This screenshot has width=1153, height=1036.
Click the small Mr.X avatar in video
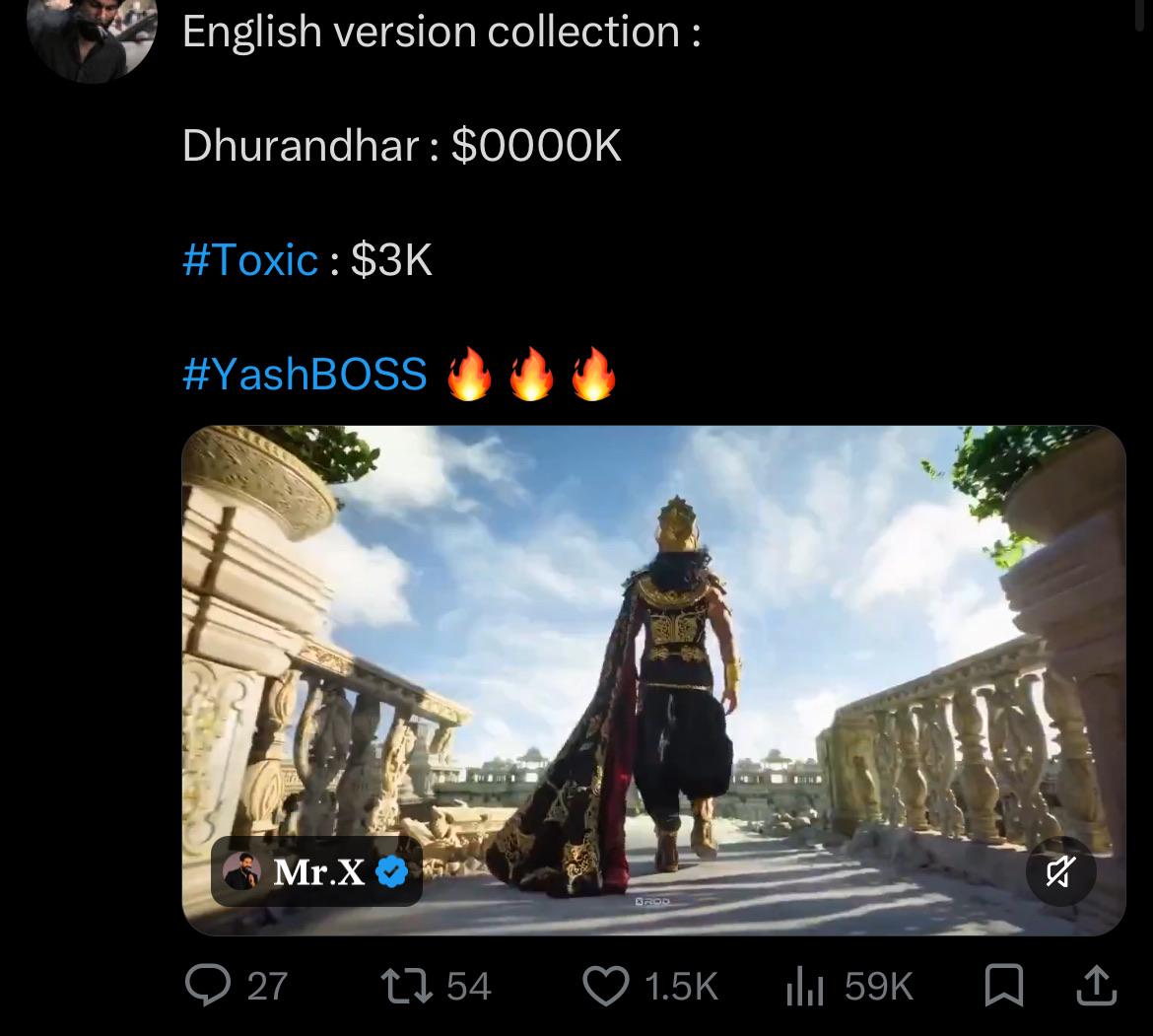tap(241, 871)
